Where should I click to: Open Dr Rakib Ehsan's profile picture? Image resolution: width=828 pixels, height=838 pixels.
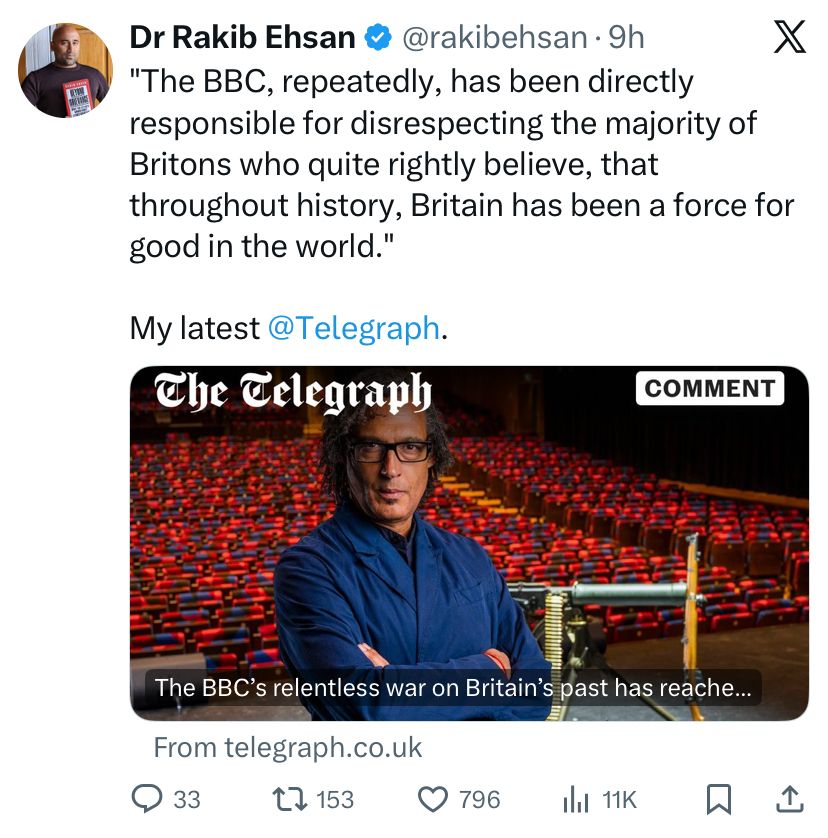(x=65, y=70)
